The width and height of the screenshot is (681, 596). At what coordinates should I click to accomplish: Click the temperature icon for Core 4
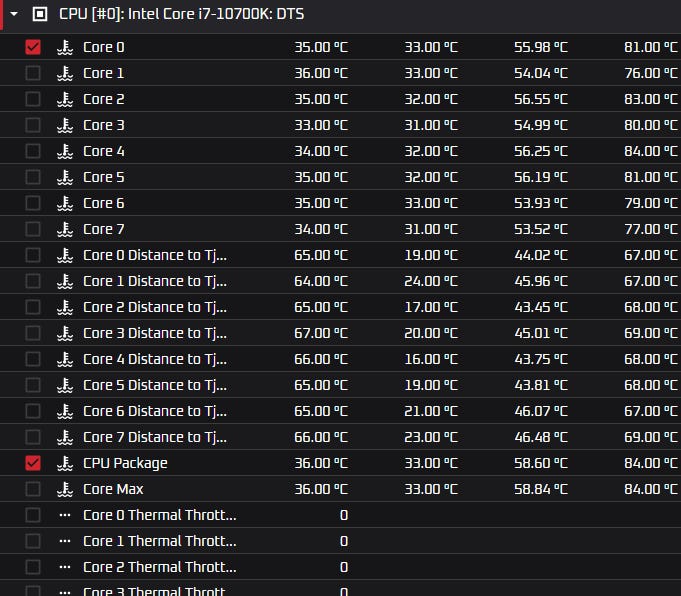(65, 151)
